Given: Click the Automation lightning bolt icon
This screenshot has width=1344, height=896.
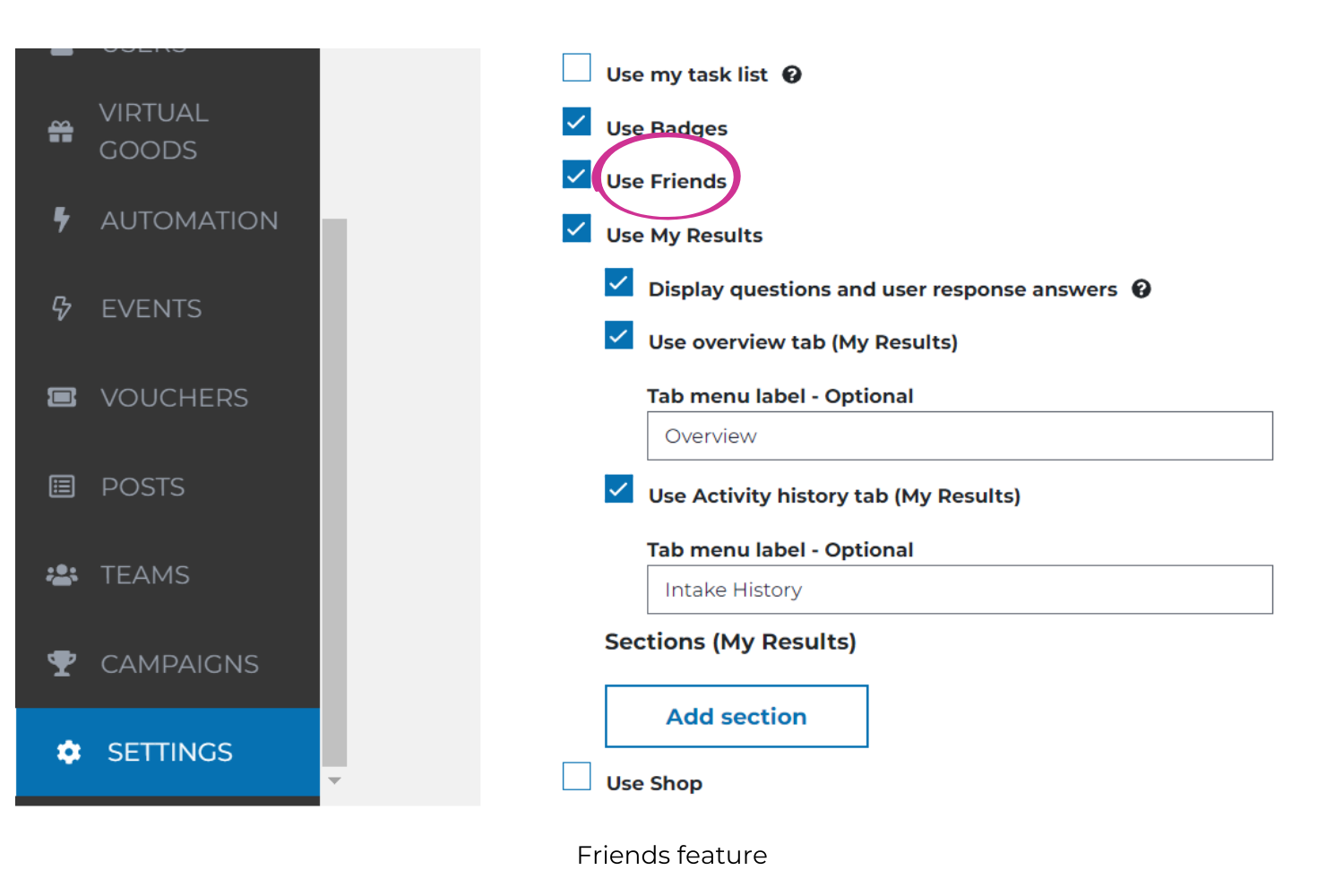Looking at the screenshot, I should [61, 220].
